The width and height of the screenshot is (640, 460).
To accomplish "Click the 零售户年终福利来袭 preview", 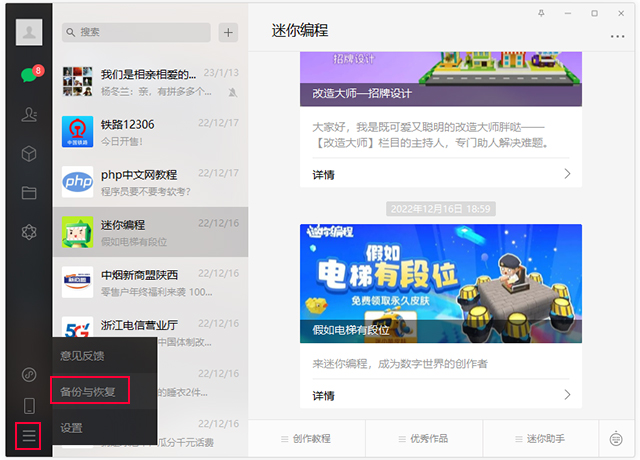I will 157,292.
